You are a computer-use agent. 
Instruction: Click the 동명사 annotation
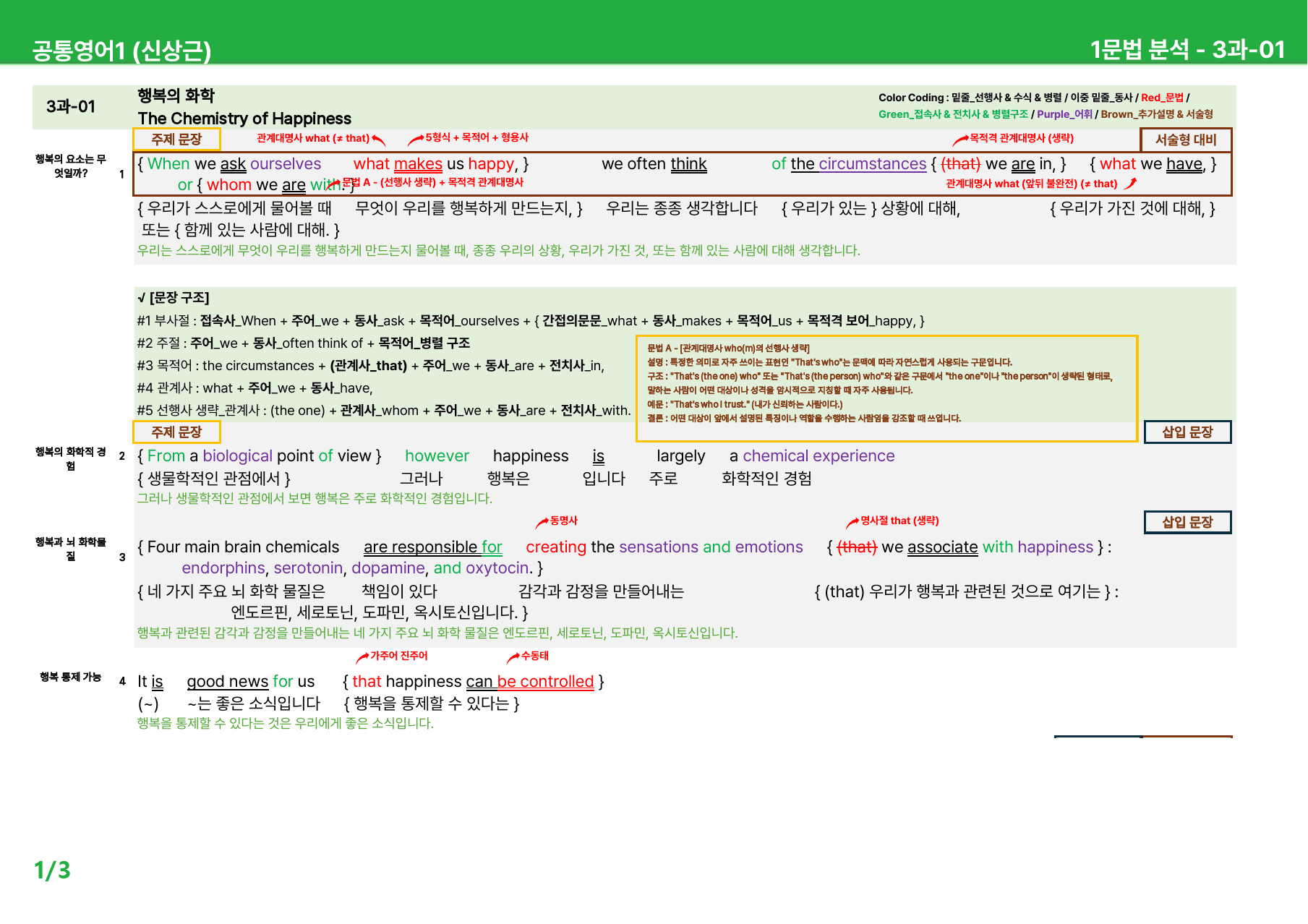563,521
